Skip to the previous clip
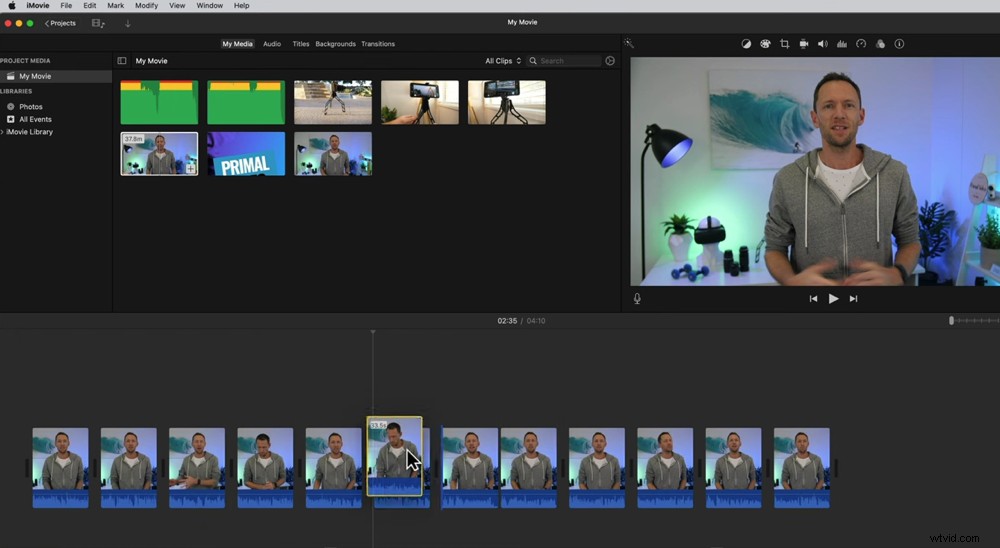This screenshot has width=1000, height=548. tap(813, 299)
